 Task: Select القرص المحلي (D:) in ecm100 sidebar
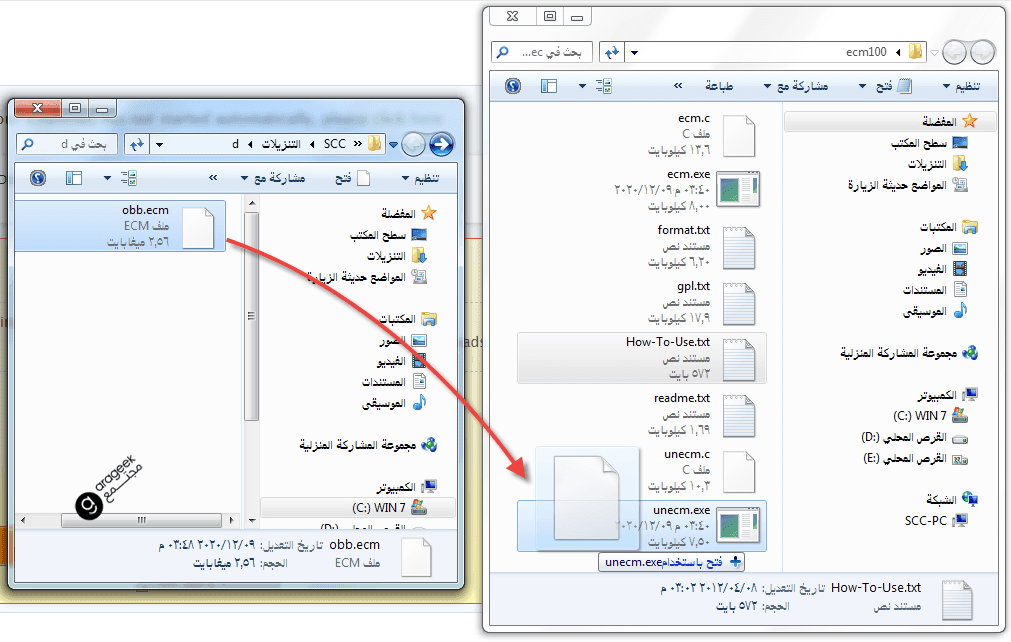click(904, 438)
